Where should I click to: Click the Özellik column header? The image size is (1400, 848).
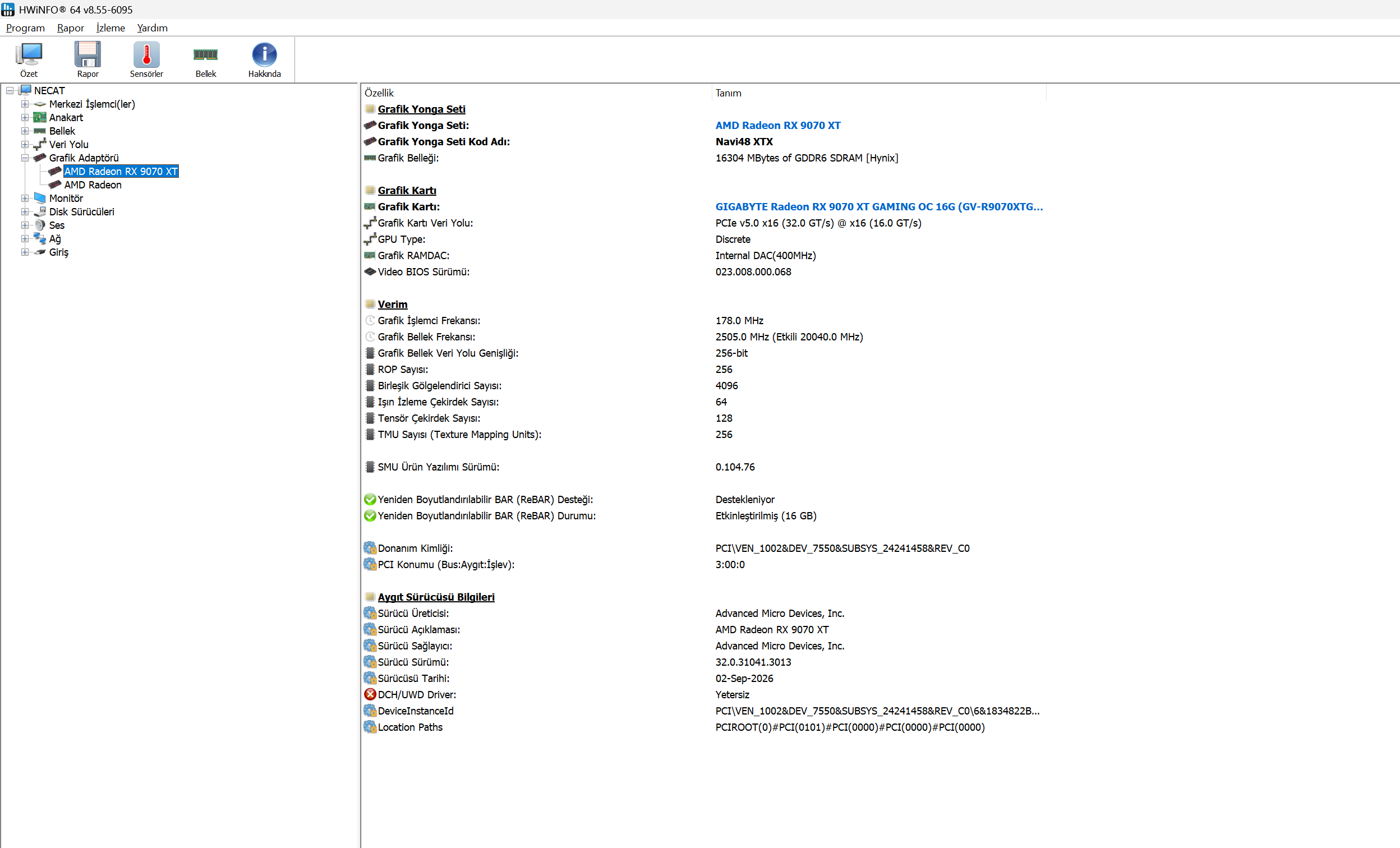click(x=536, y=93)
